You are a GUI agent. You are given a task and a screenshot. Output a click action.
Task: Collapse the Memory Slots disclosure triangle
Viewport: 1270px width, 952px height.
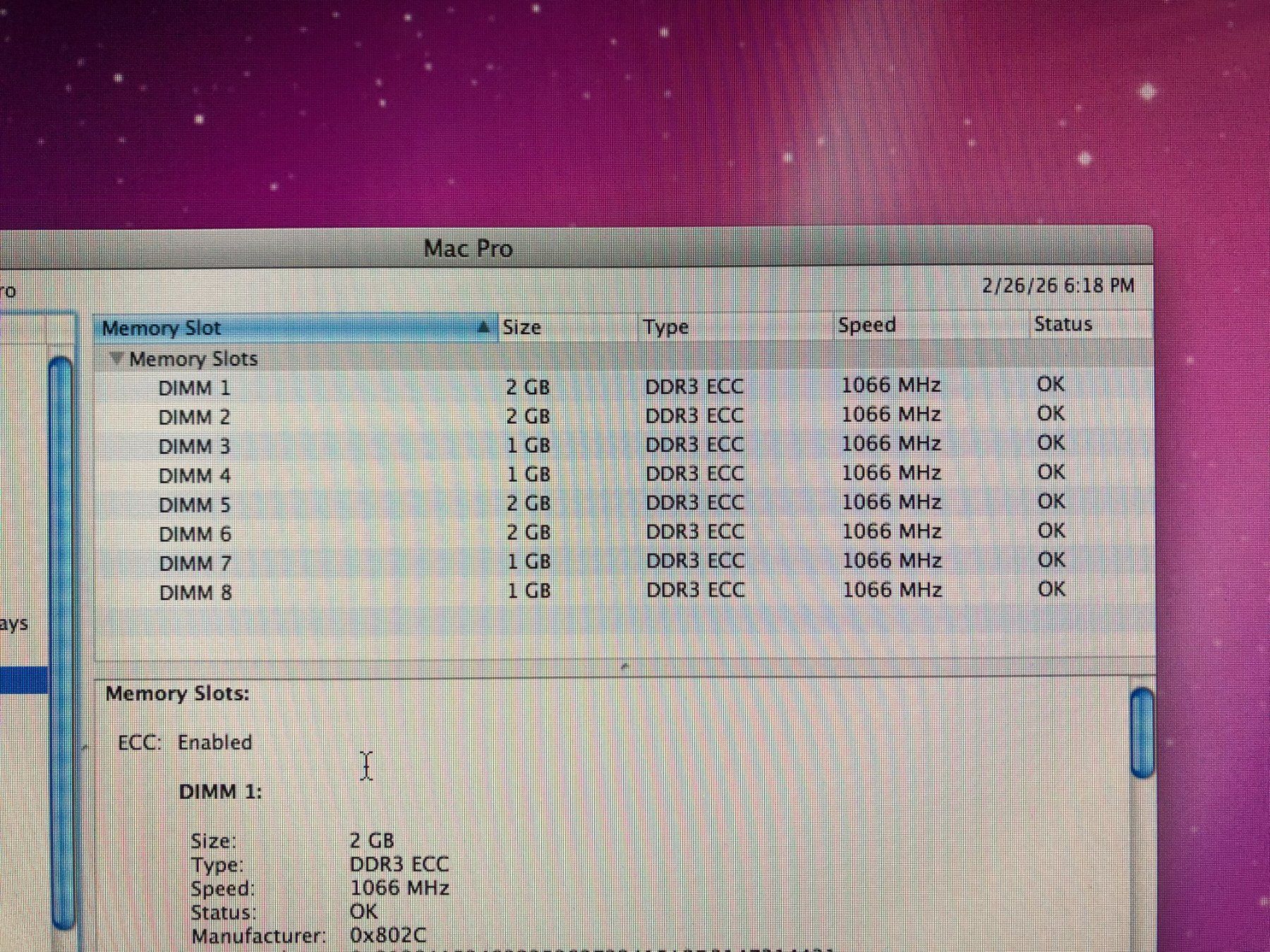116,359
